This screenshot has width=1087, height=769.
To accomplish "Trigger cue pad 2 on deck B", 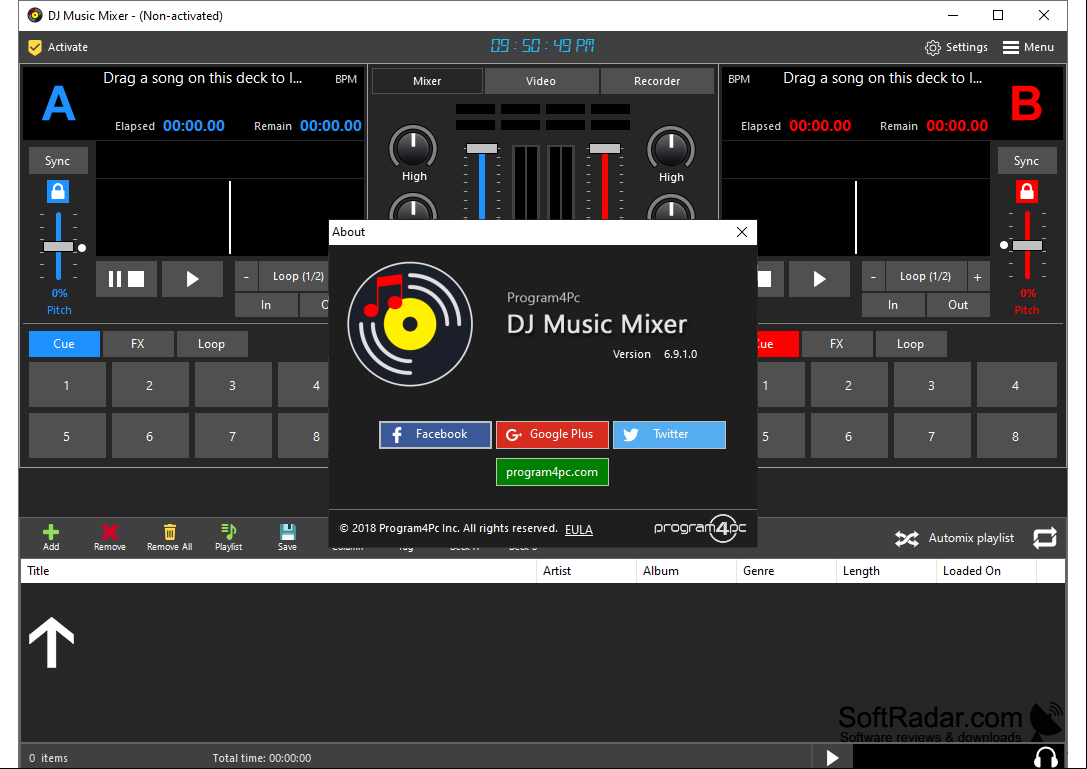I will tap(849, 385).
